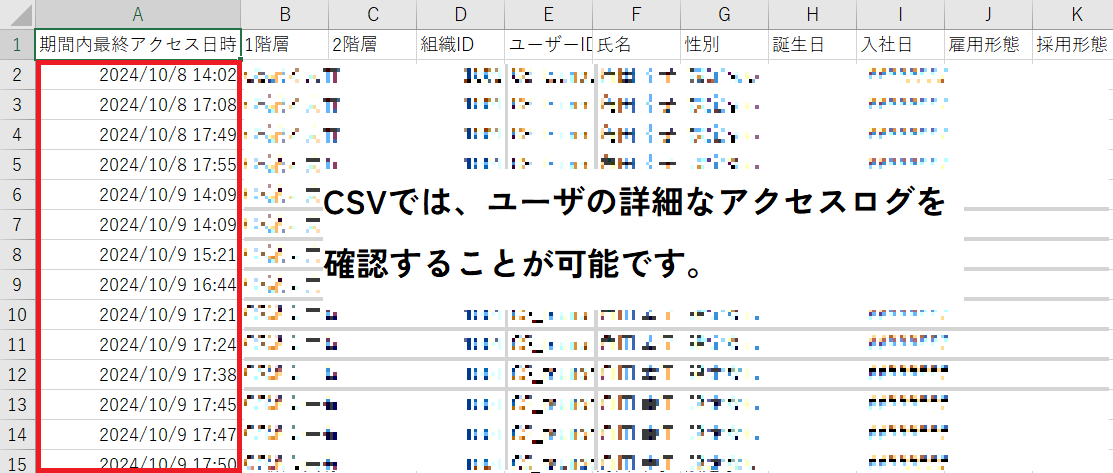Select the cell 2024/10/9 16:44

click(x=138, y=284)
